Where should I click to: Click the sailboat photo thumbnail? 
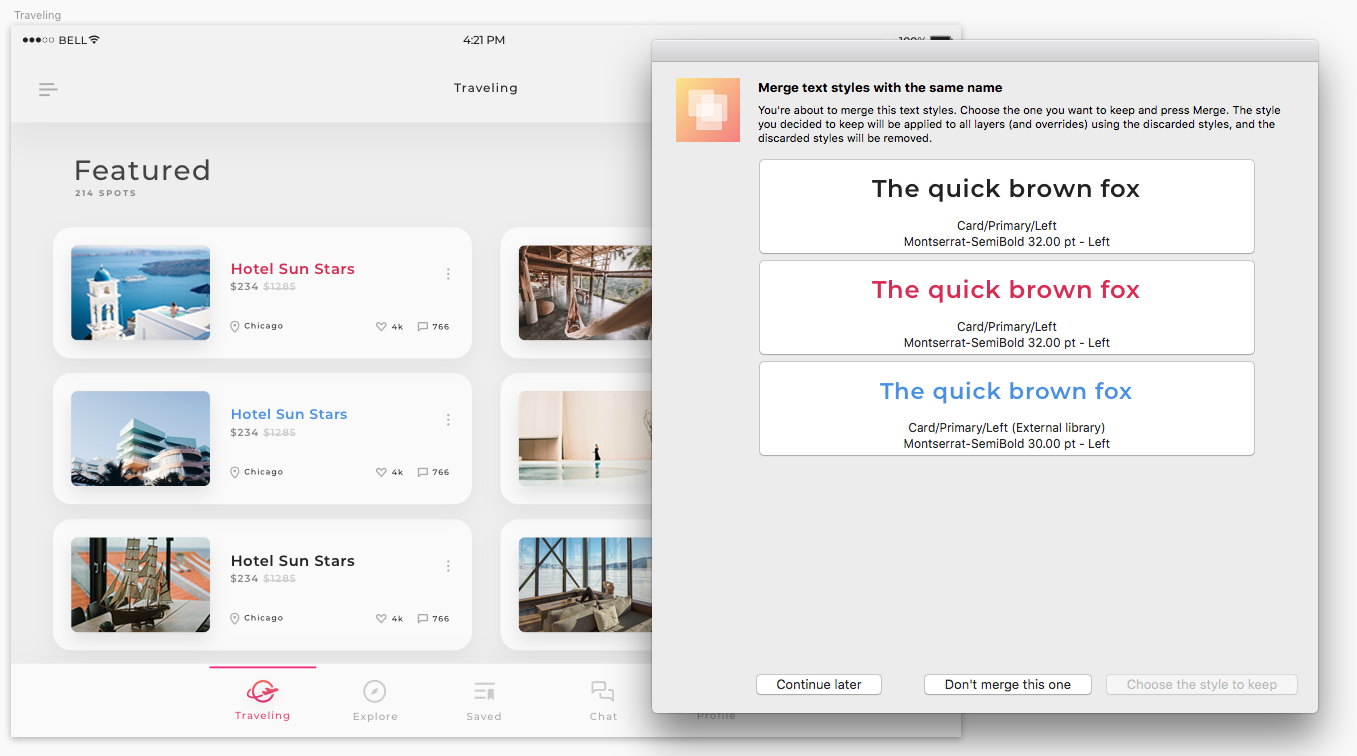click(140, 585)
